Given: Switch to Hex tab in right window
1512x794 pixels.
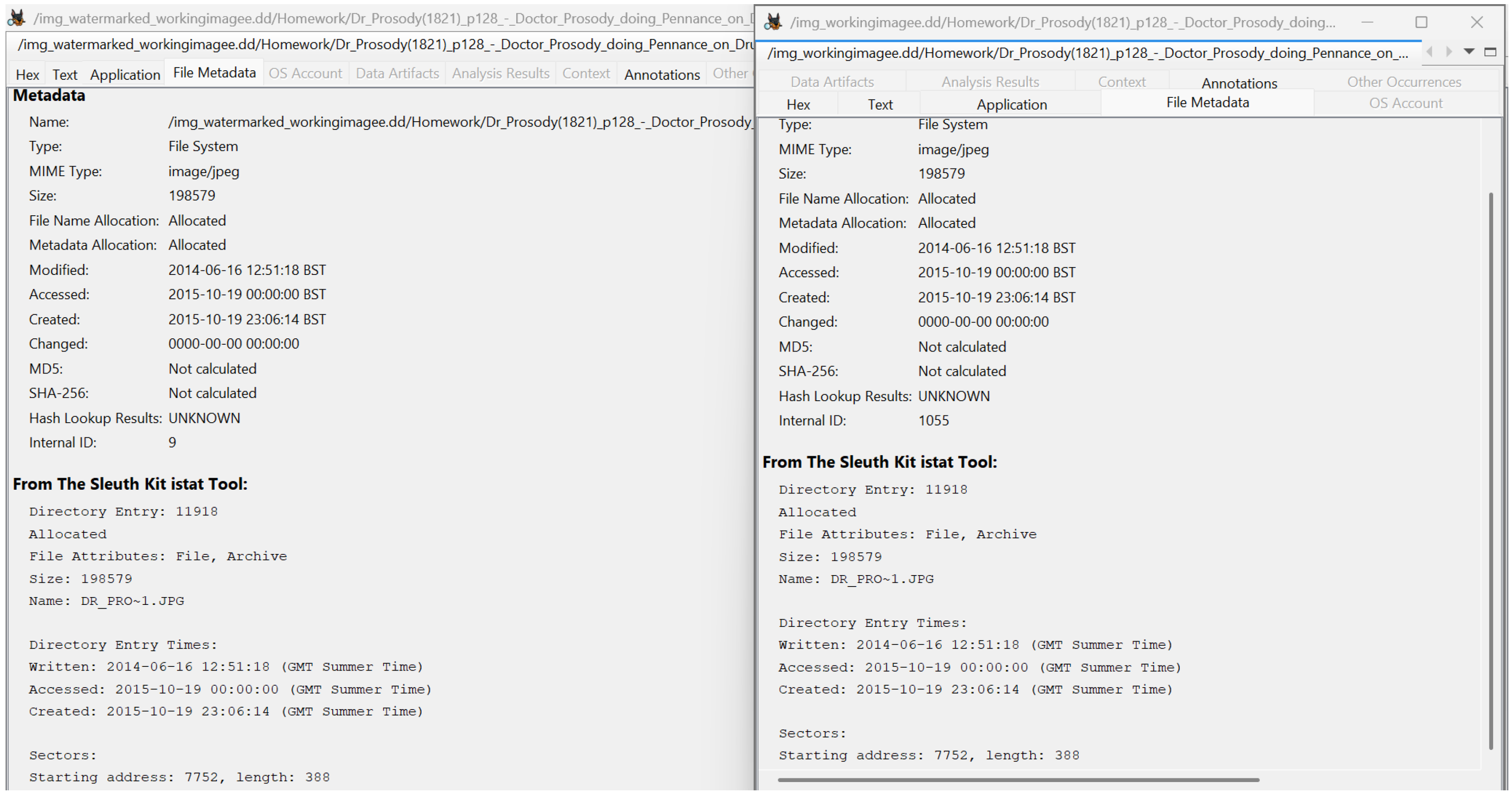Looking at the screenshot, I should (x=798, y=105).
